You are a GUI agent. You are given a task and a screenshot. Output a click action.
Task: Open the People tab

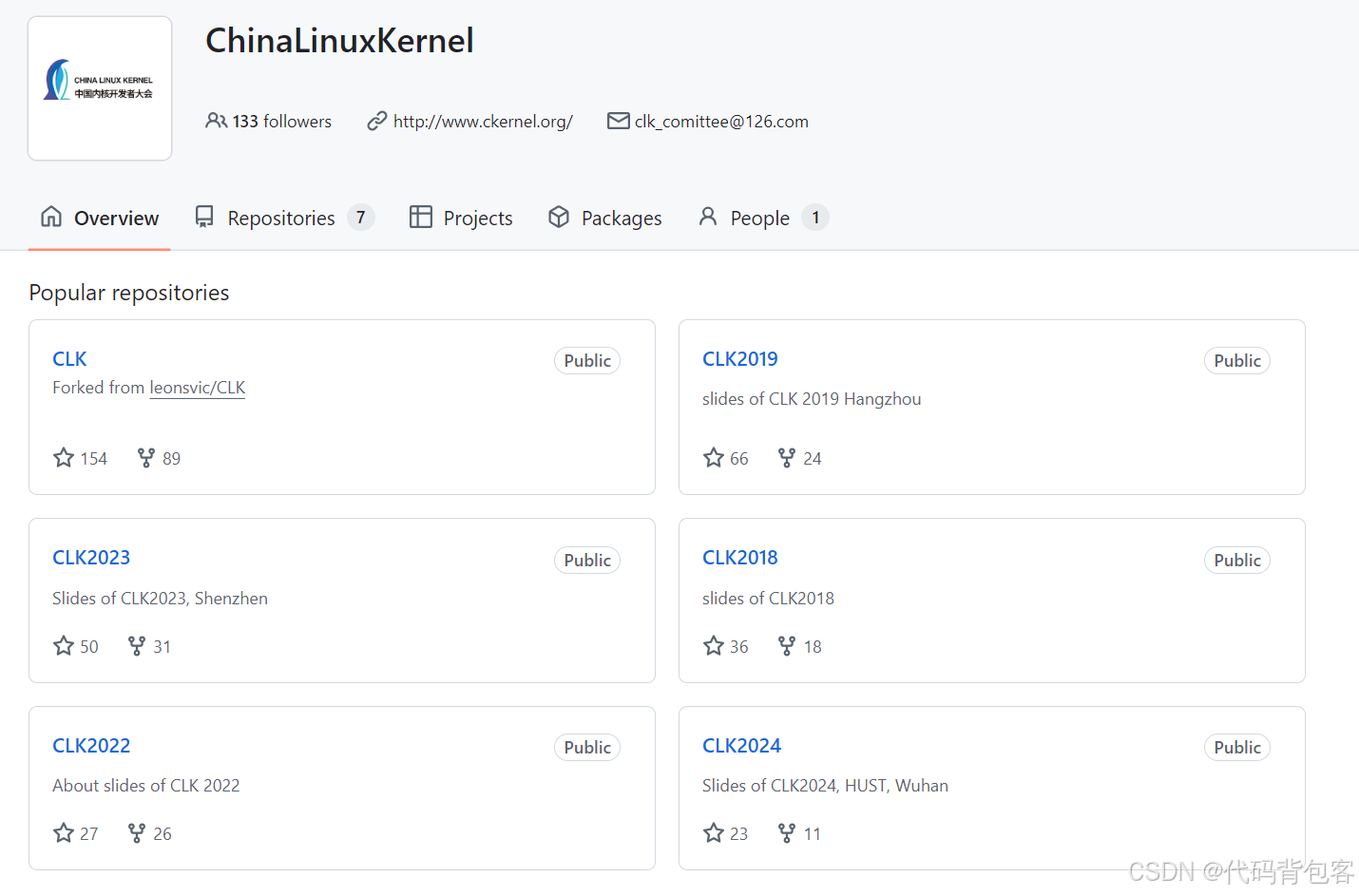[763, 219]
